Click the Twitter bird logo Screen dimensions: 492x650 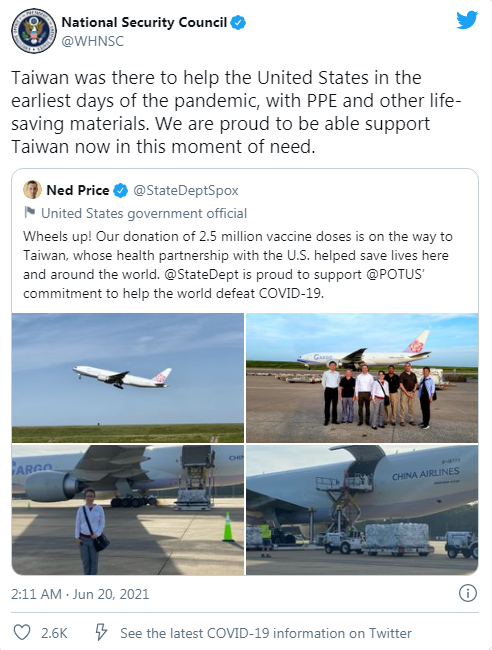[x=467, y=20]
